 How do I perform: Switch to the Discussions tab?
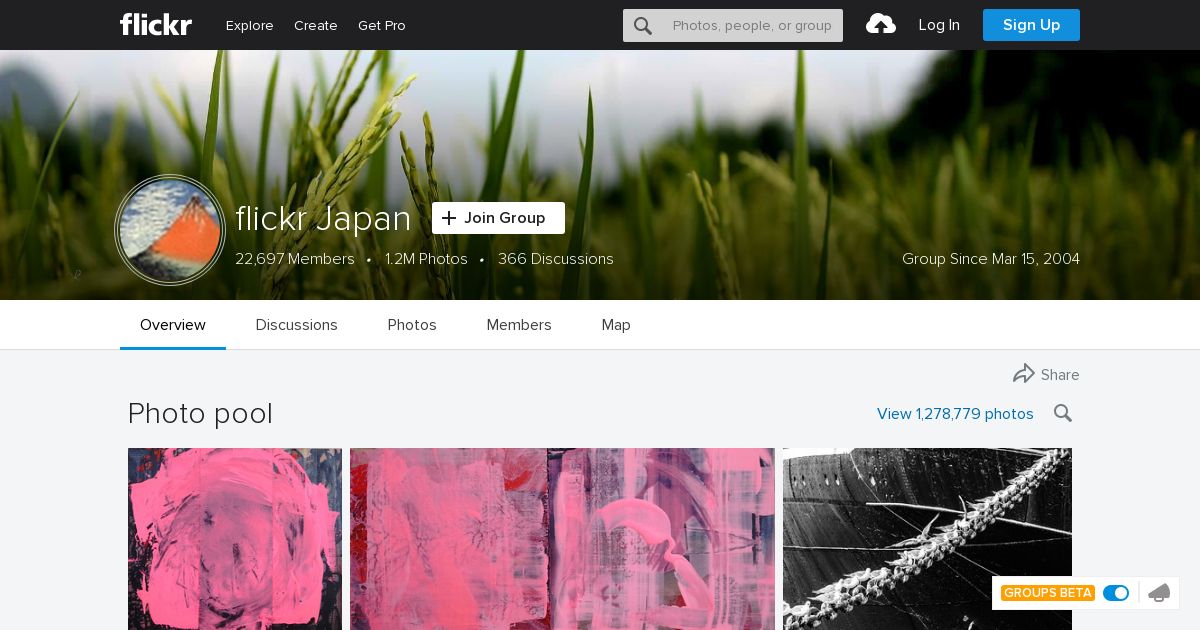(x=297, y=325)
